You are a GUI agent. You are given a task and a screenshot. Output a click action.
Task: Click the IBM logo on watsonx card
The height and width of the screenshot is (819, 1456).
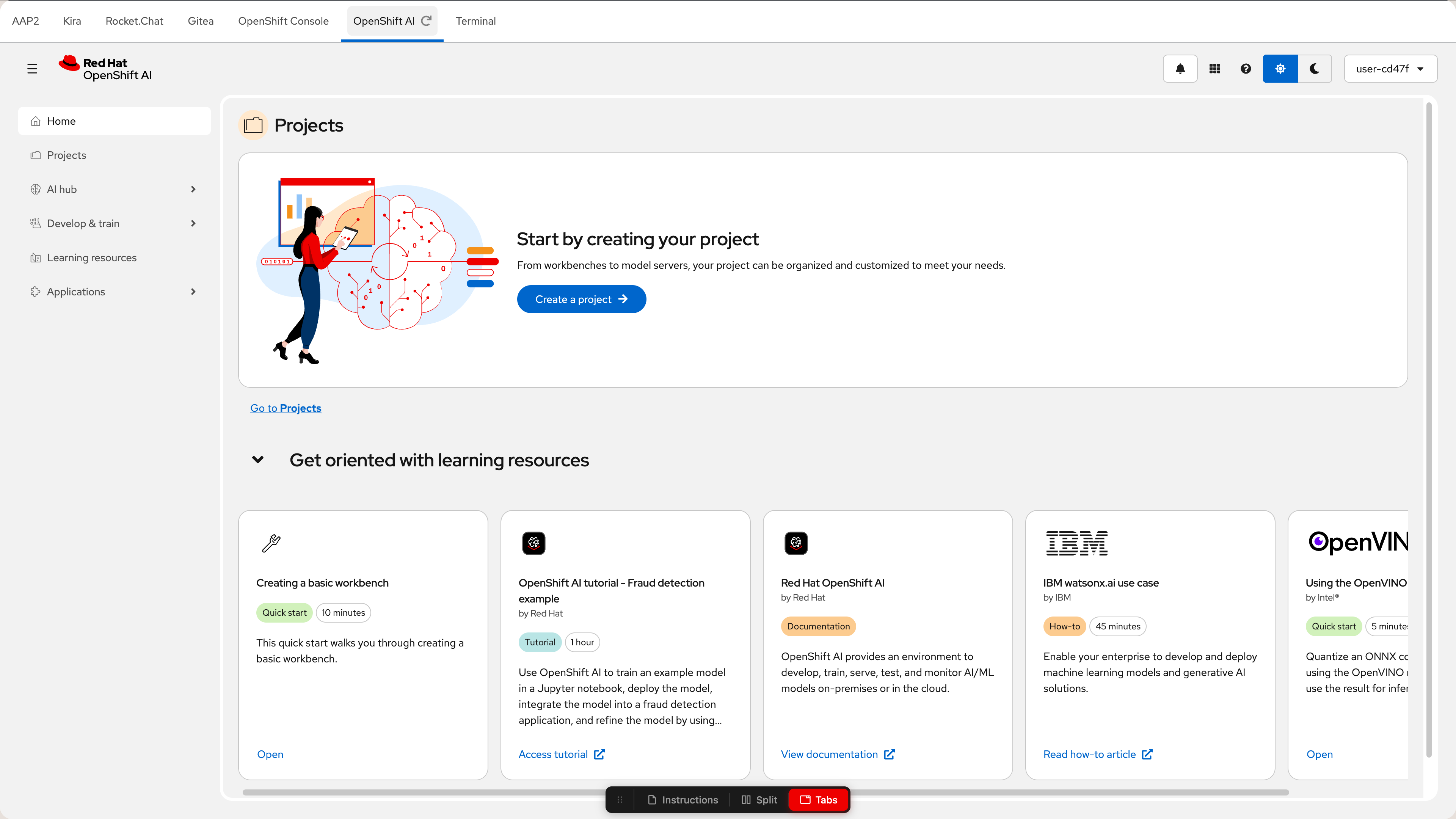click(x=1077, y=543)
